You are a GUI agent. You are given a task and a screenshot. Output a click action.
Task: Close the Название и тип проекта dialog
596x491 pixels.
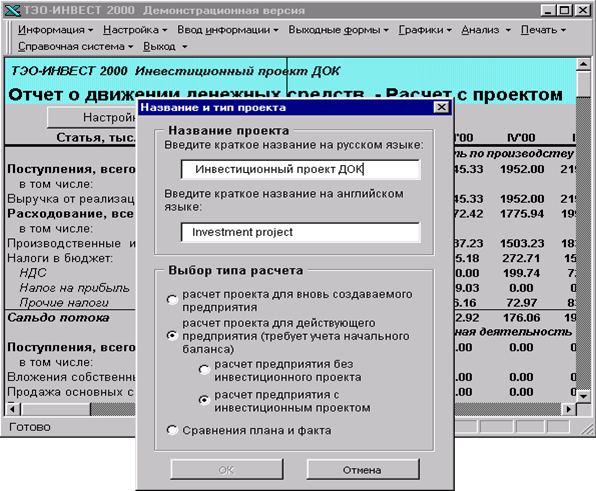[x=441, y=108]
